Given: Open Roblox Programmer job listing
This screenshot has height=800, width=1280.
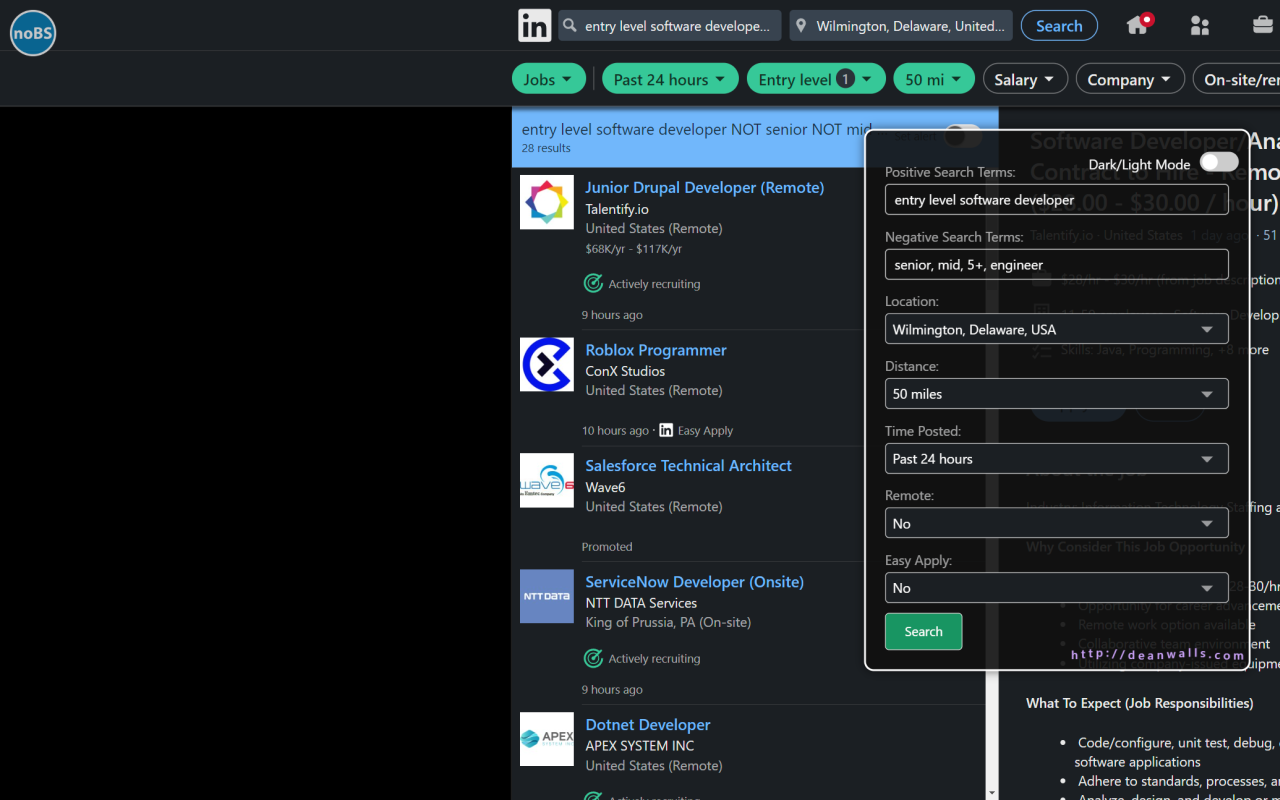Looking at the screenshot, I should (656, 350).
